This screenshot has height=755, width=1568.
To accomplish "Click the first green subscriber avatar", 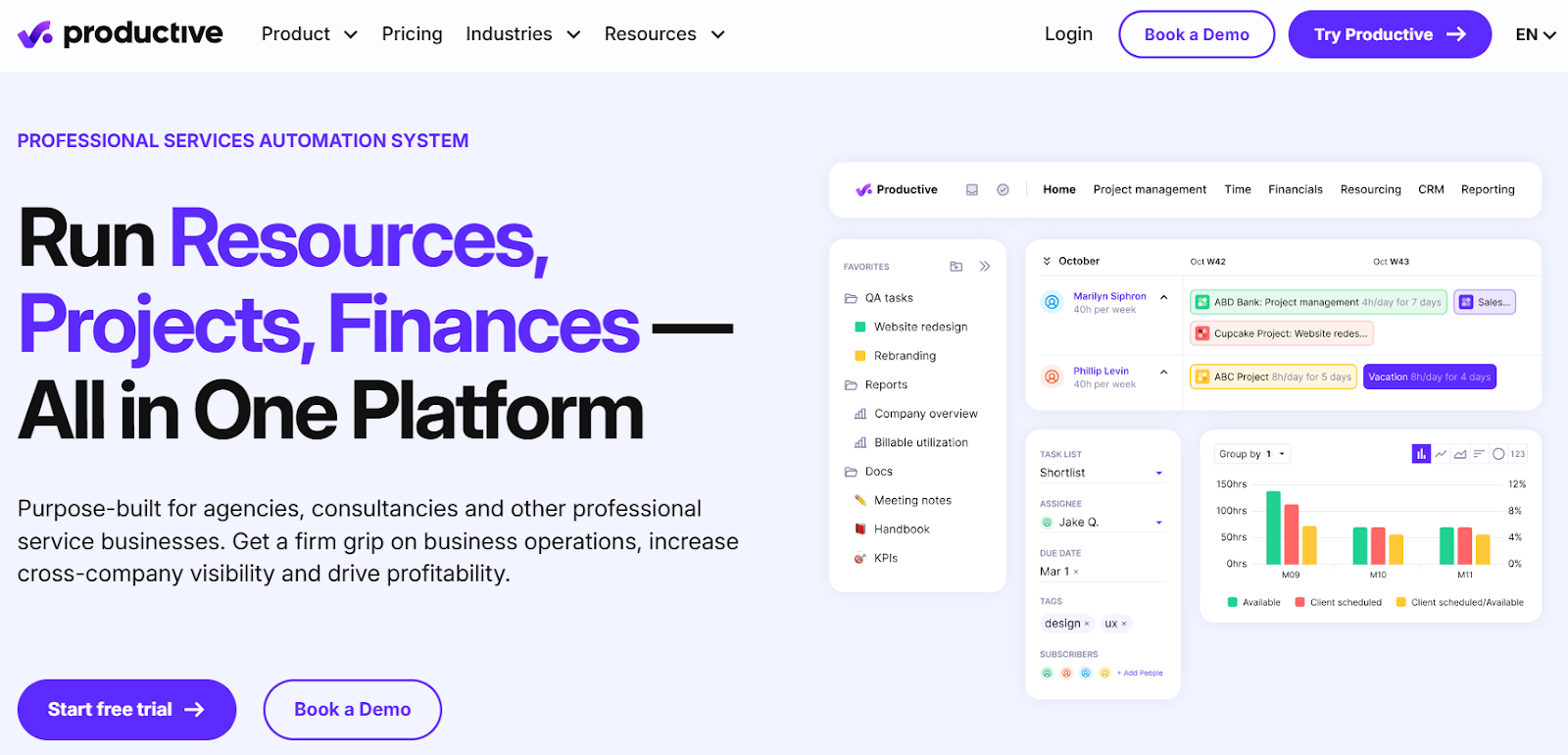I will pyautogui.click(x=1047, y=673).
